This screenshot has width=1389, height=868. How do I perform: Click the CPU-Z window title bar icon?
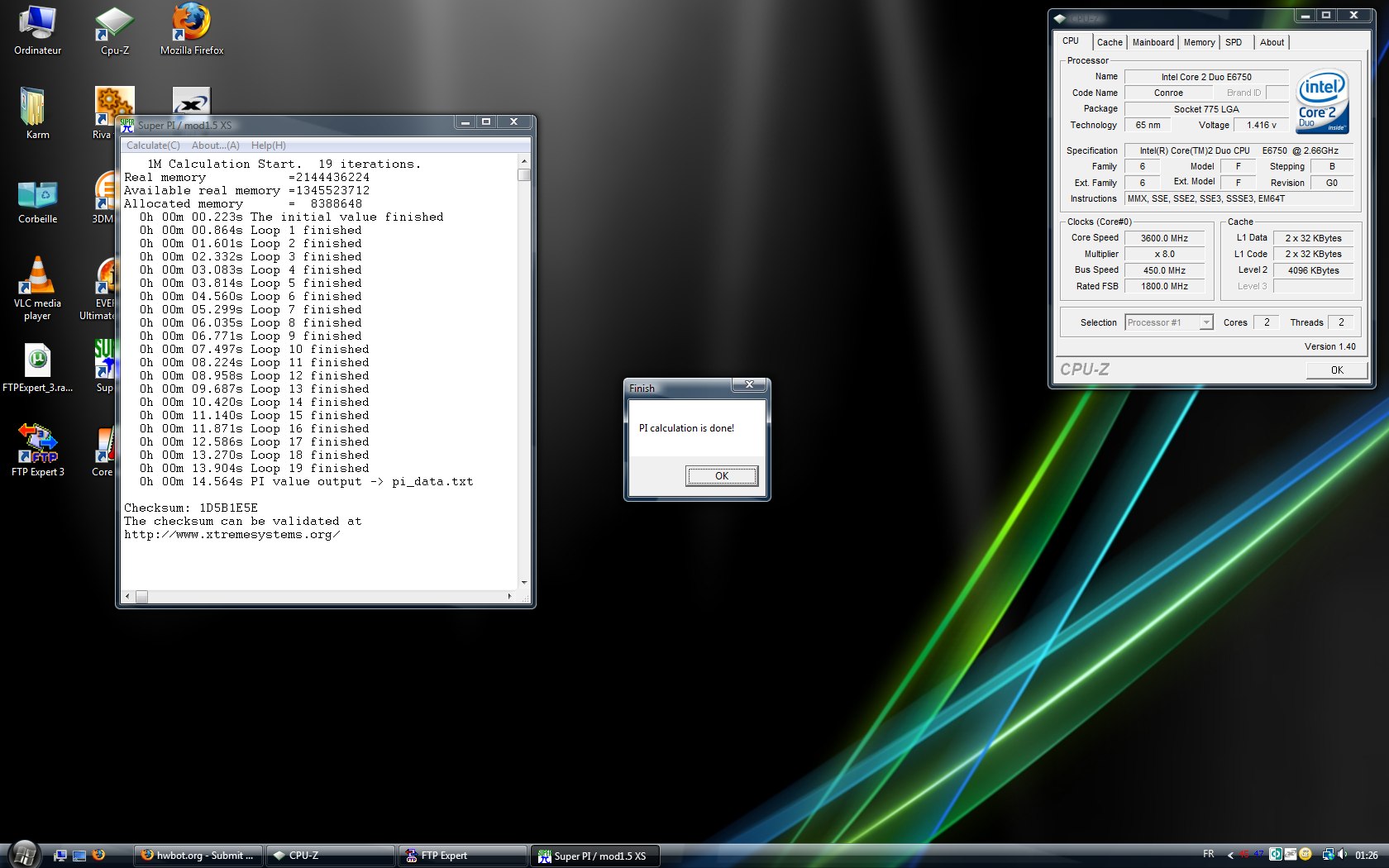[x=1060, y=18]
